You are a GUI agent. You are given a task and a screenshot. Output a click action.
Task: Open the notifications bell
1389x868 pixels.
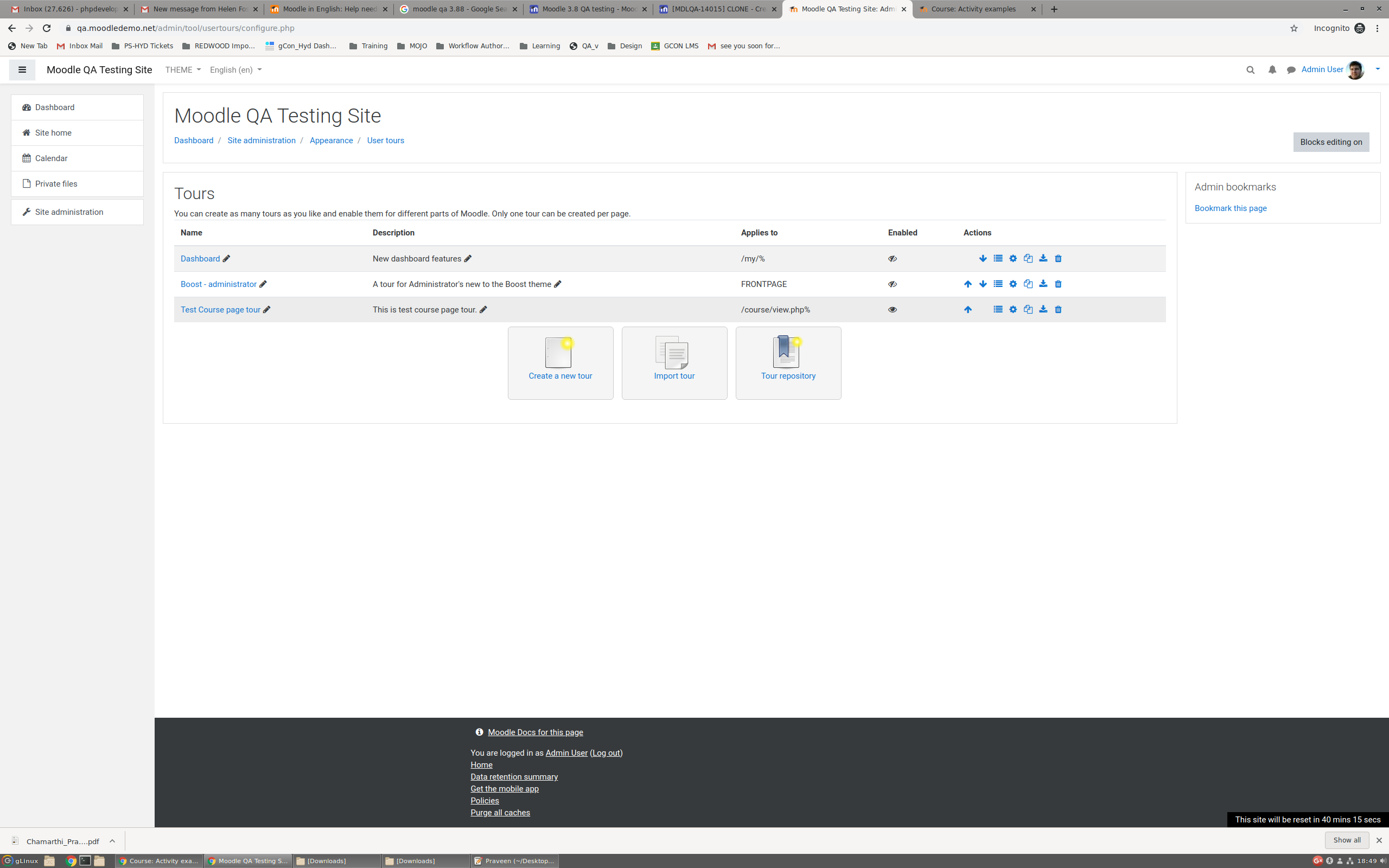(x=1272, y=70)
